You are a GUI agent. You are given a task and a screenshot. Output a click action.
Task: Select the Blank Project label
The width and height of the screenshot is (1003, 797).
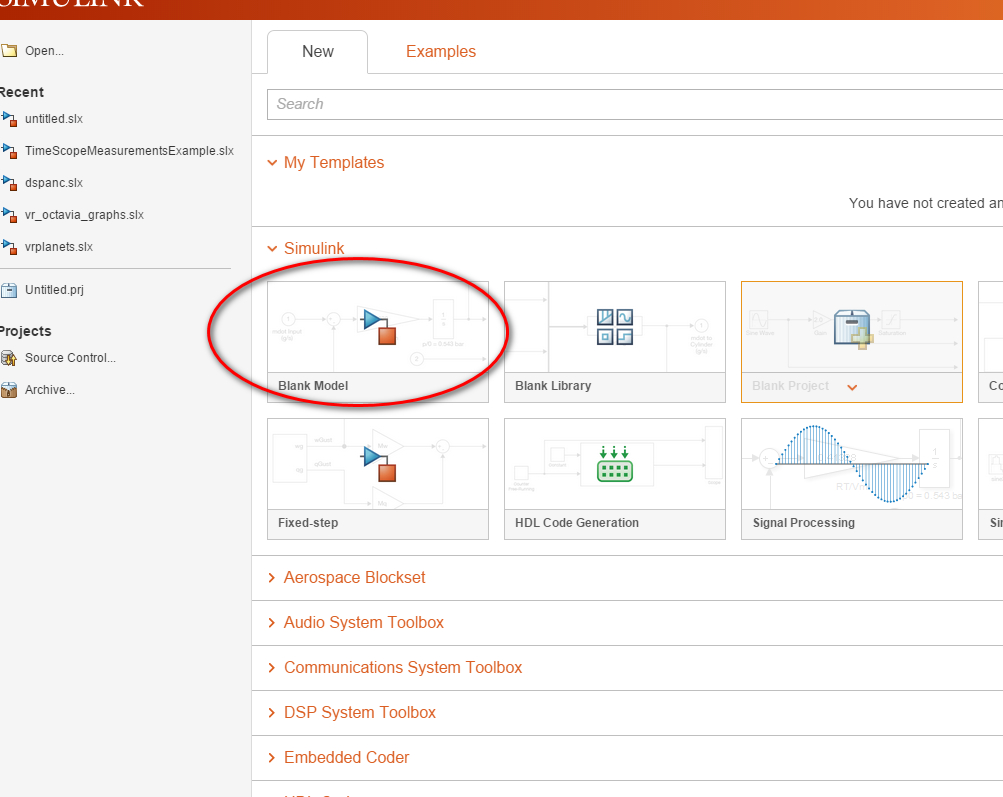tap(790, 386)
